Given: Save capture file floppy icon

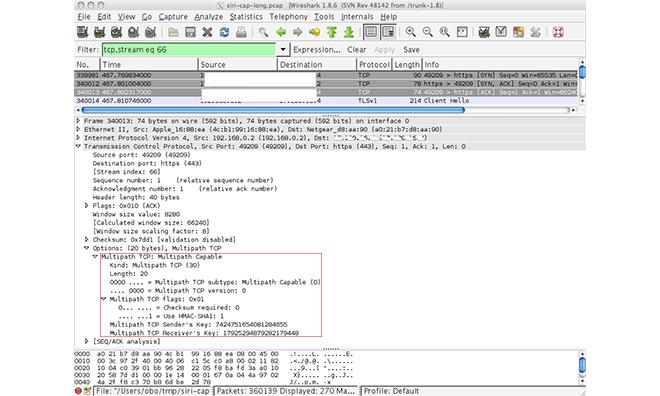Looking at the screenshot, I should [190, 32].
